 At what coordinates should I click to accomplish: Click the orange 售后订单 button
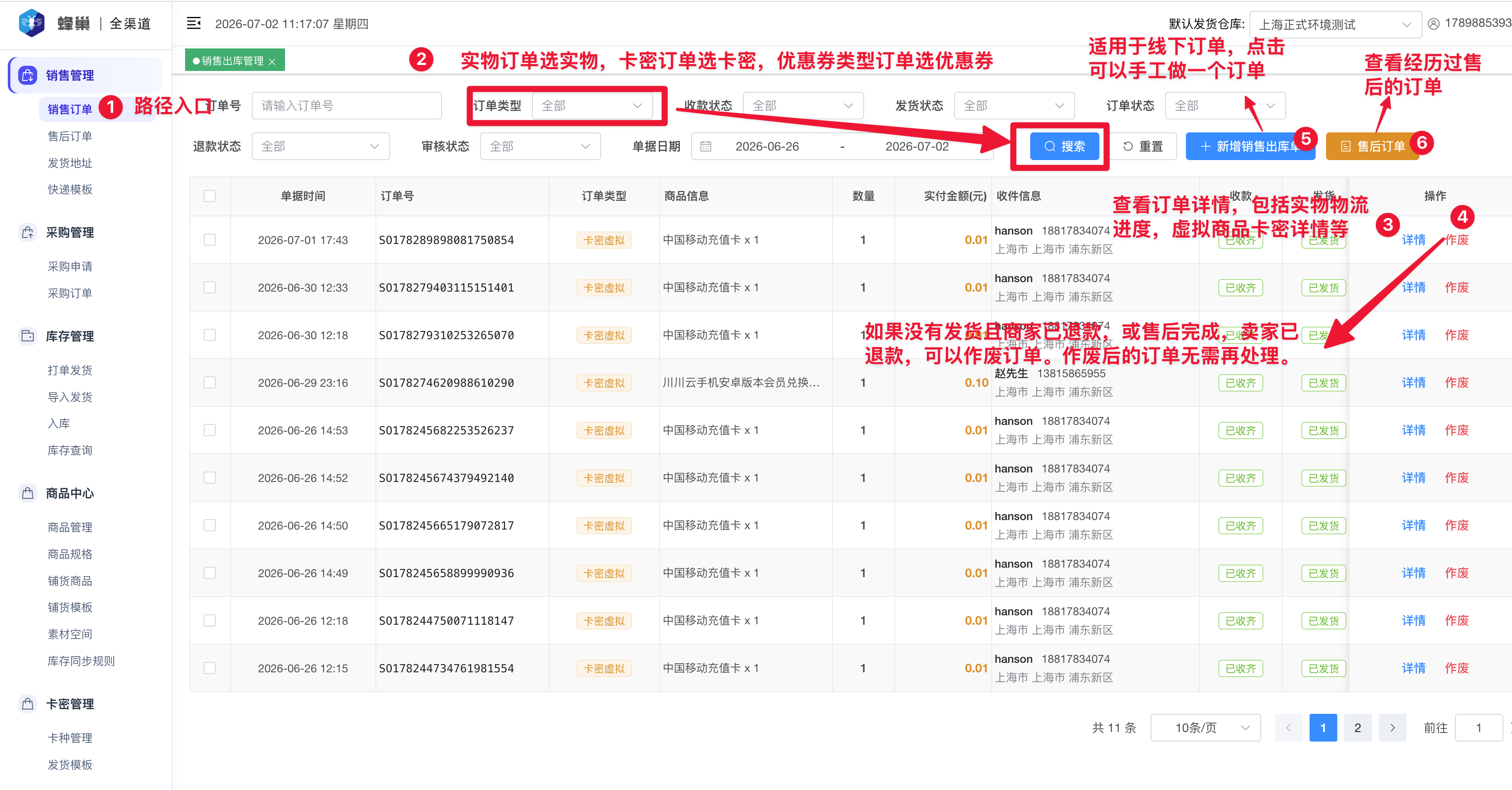click(1372, 146)
